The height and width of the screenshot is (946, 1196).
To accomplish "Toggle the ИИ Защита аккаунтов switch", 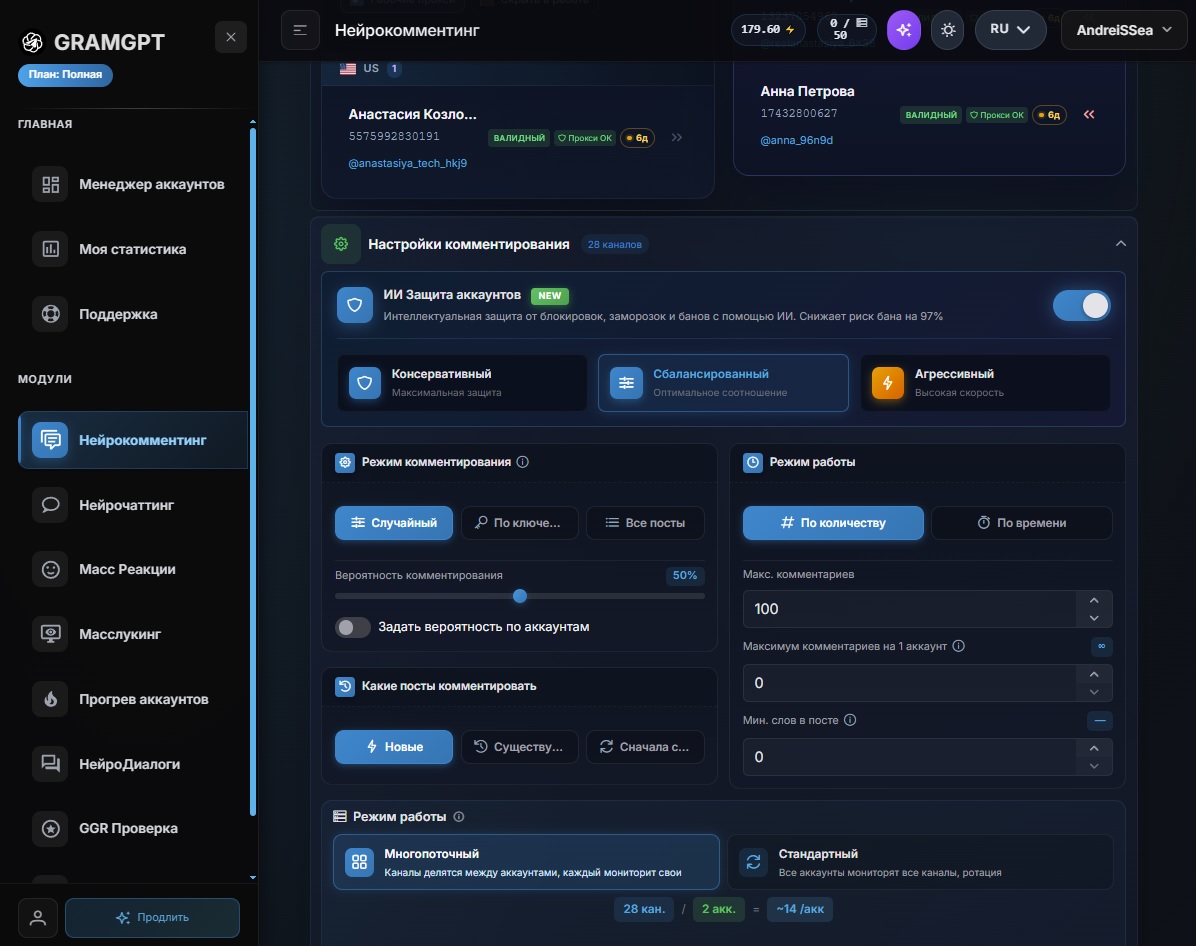I will point(1081,305).
